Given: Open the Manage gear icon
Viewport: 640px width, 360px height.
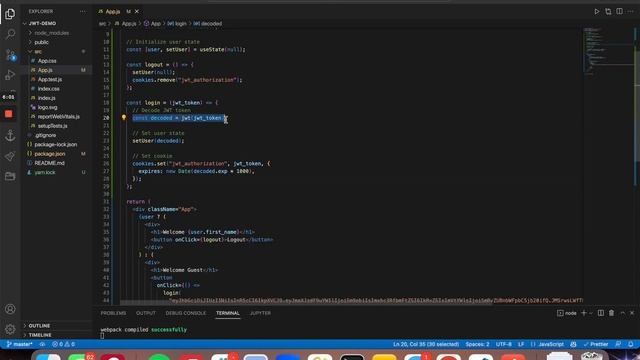Looking at the screenshot, I should click(10, 329).
